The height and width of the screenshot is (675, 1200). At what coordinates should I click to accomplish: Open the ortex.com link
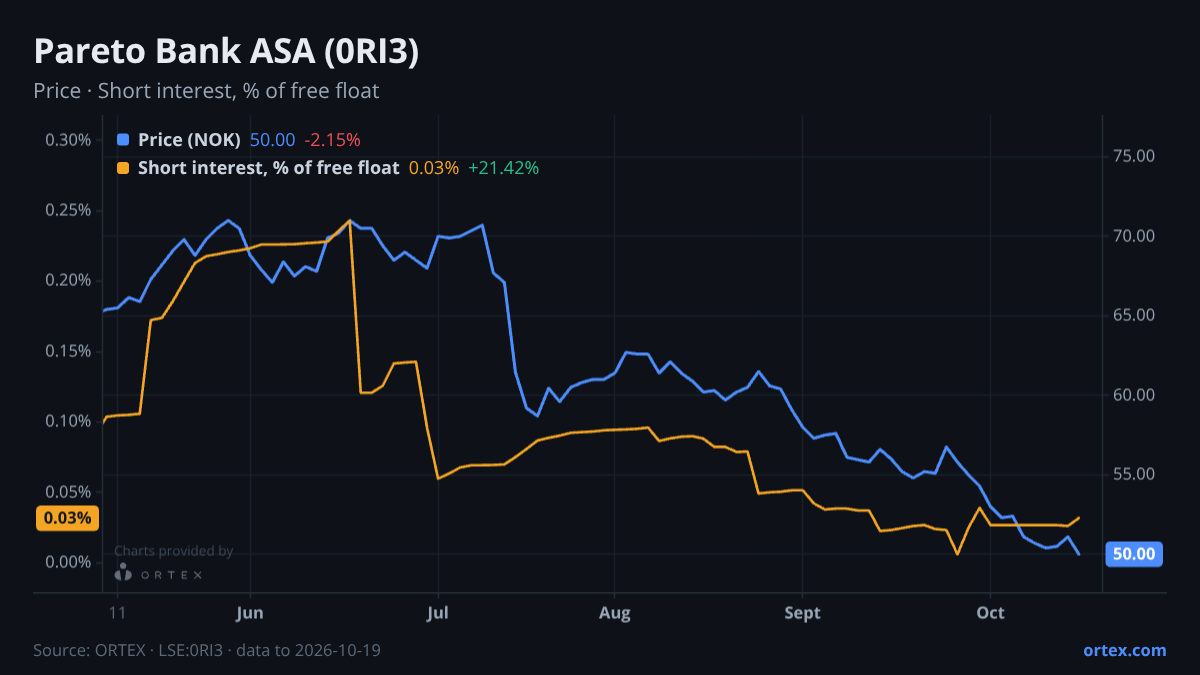(x=1124, y=650)
